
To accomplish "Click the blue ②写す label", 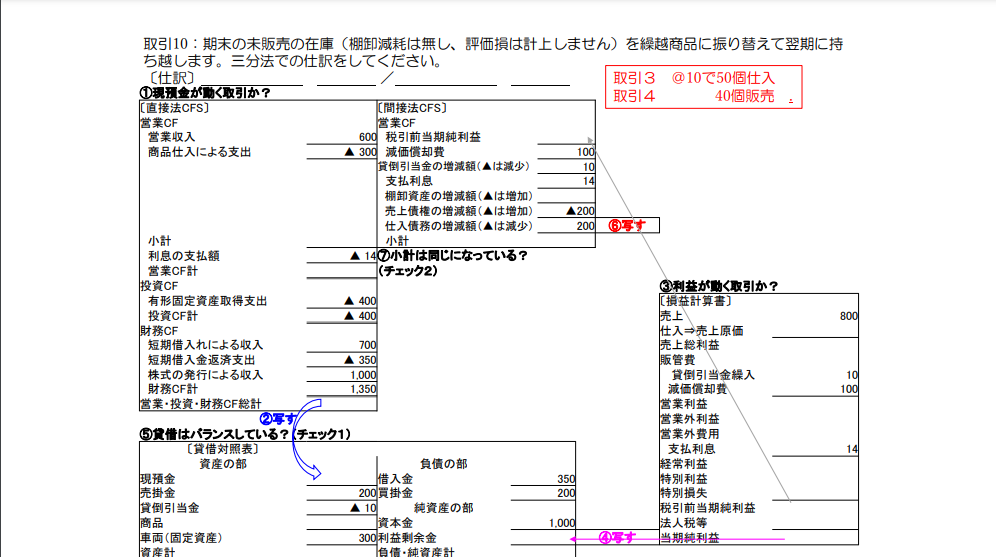I will pos(278,419).
